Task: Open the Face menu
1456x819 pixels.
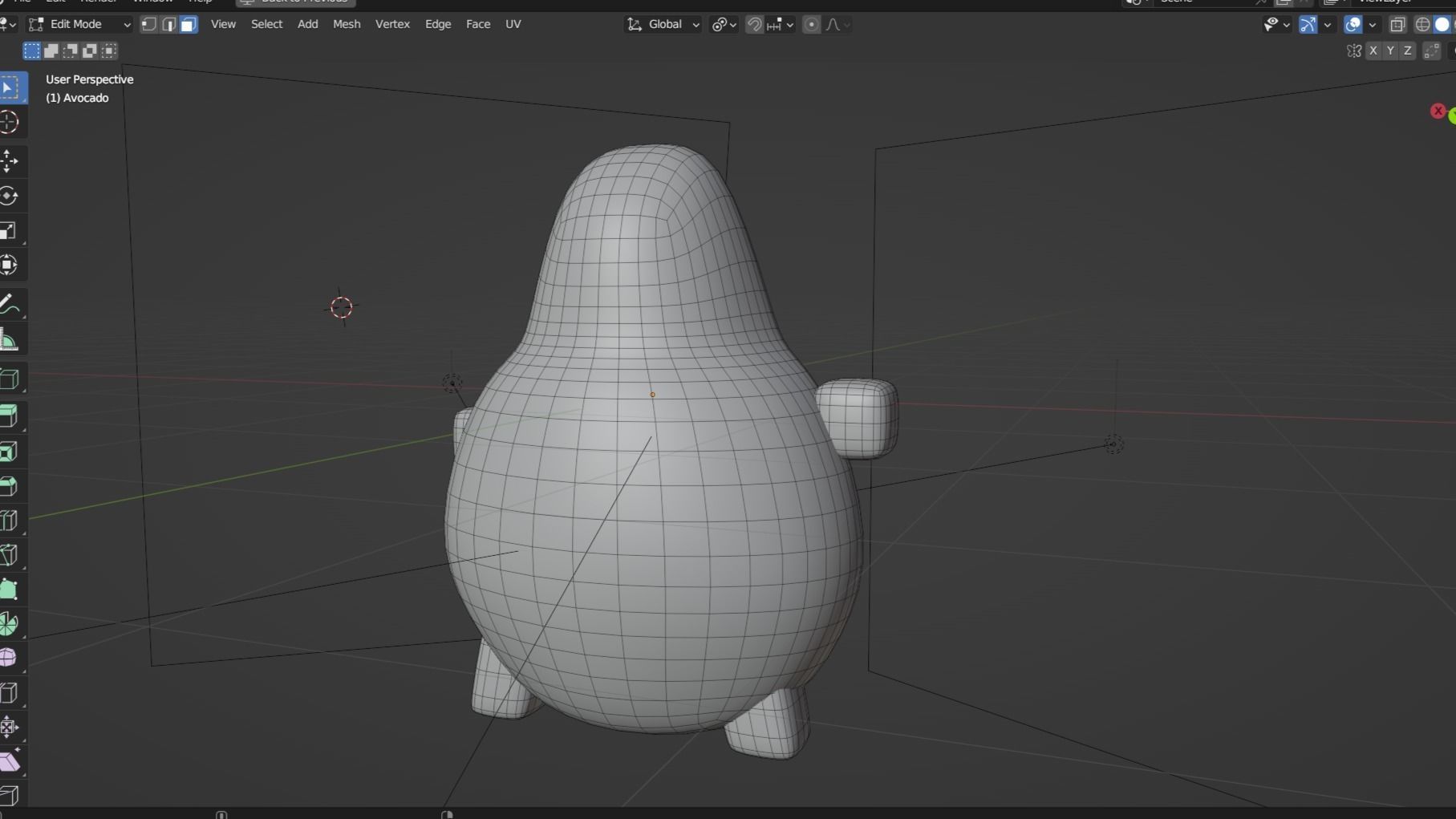Action: (478, 24)
